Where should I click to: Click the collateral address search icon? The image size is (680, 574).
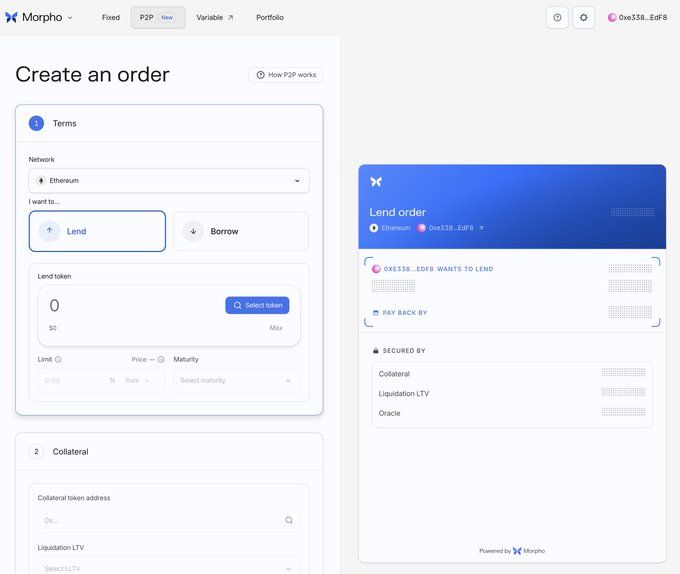tap(289, 520)
